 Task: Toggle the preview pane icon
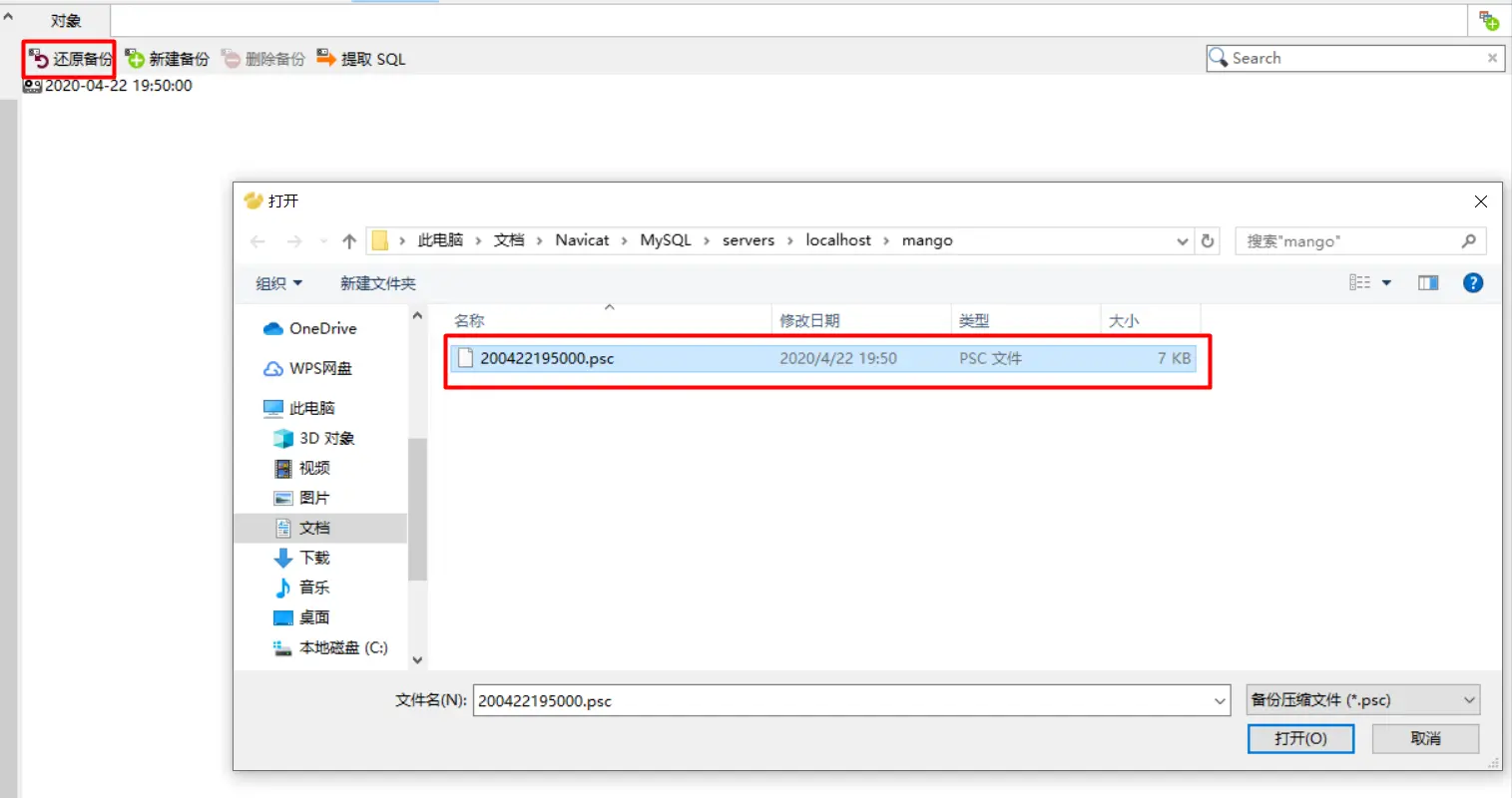(1428, 283)
